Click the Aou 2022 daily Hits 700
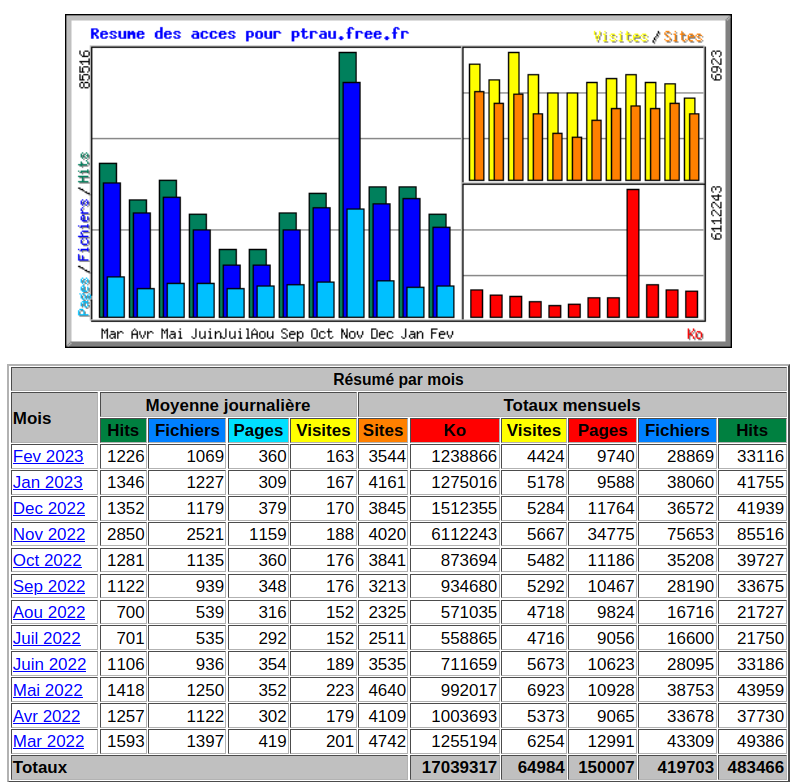The image size is (808, 782). point(130,613)
